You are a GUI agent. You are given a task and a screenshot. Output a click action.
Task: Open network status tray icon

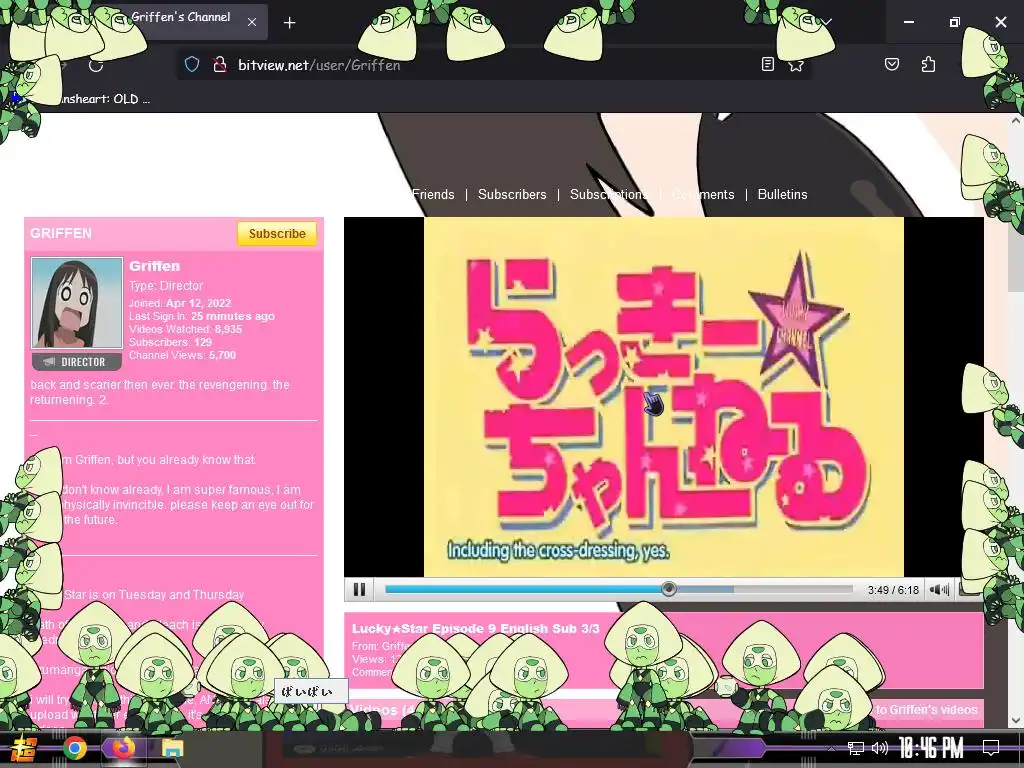pyautogui.click(x=856, y=748)
